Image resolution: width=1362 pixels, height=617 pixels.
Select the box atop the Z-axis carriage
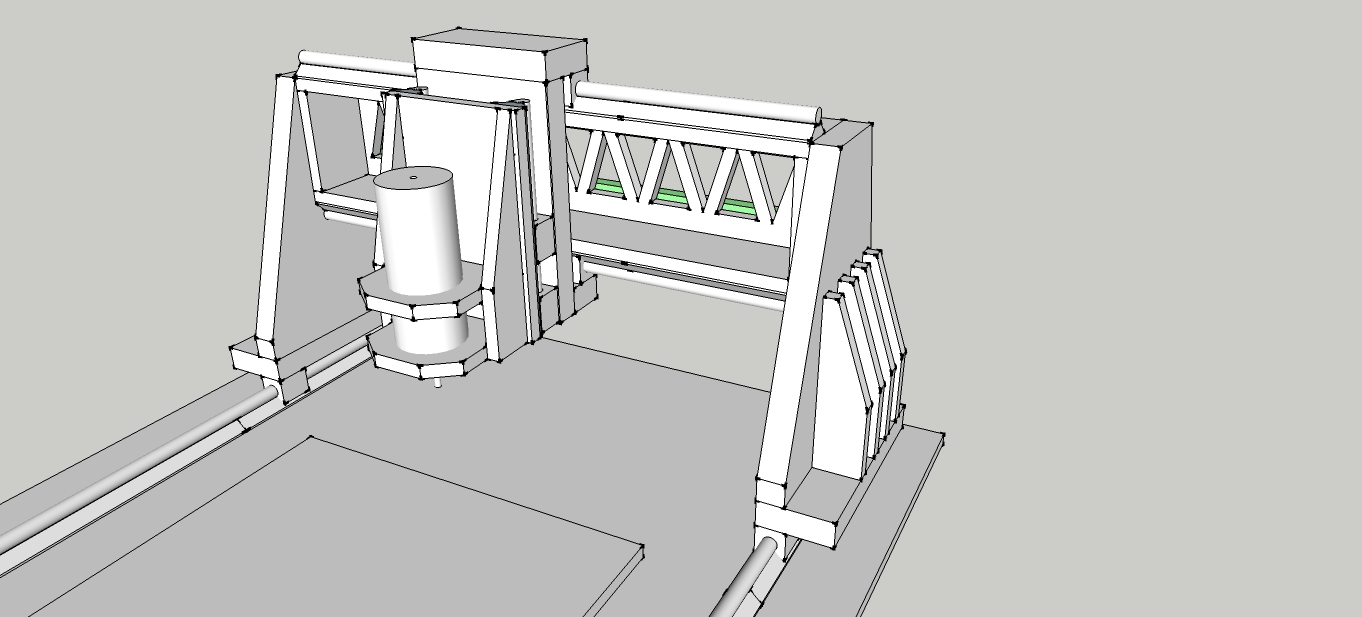499,55
